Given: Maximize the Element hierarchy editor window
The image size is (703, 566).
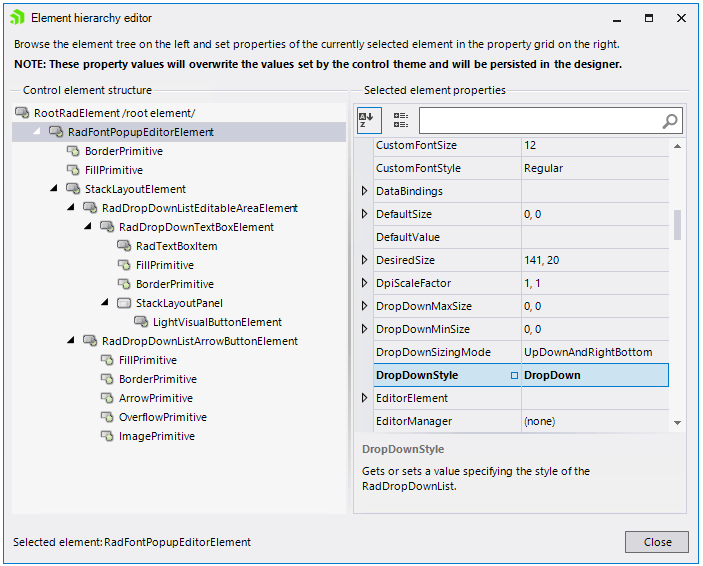Looking at the screenshot, I should pyautogui.click(x=649, y=18).
